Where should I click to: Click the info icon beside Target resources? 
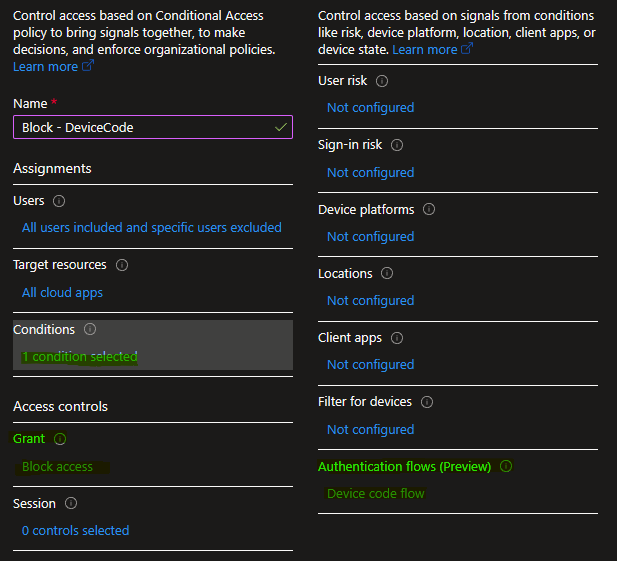click(122, 265)
